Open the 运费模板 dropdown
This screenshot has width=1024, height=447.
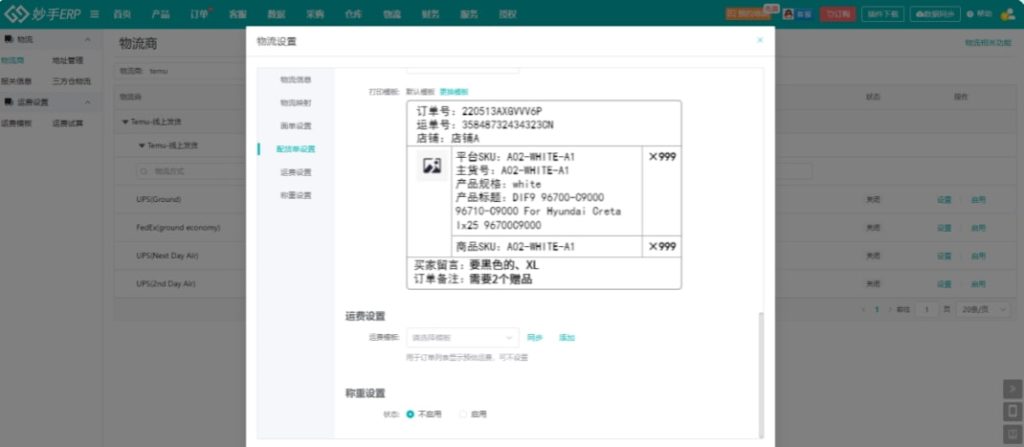(462, 337)
